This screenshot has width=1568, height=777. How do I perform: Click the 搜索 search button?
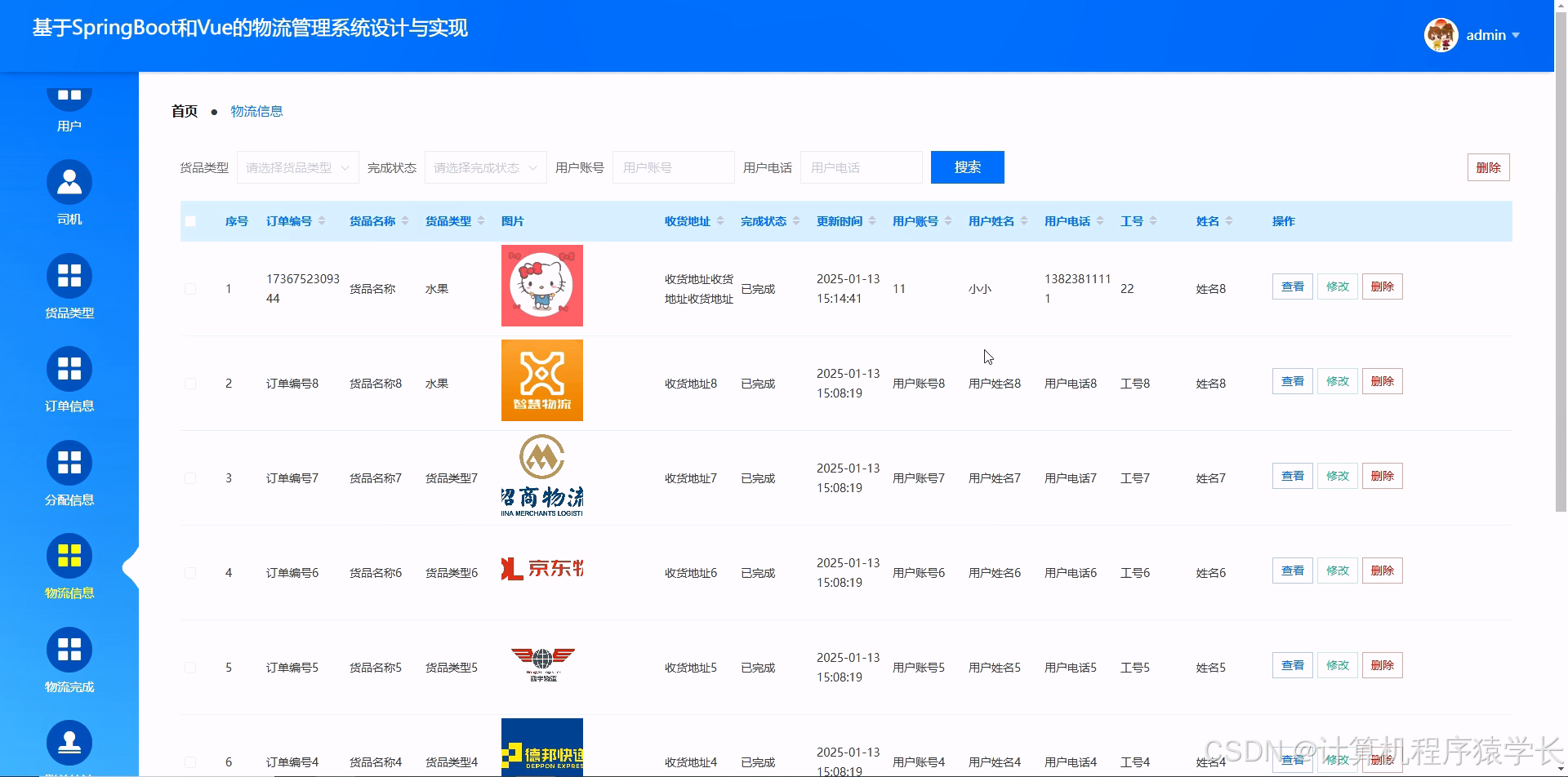tap(967, 166)
